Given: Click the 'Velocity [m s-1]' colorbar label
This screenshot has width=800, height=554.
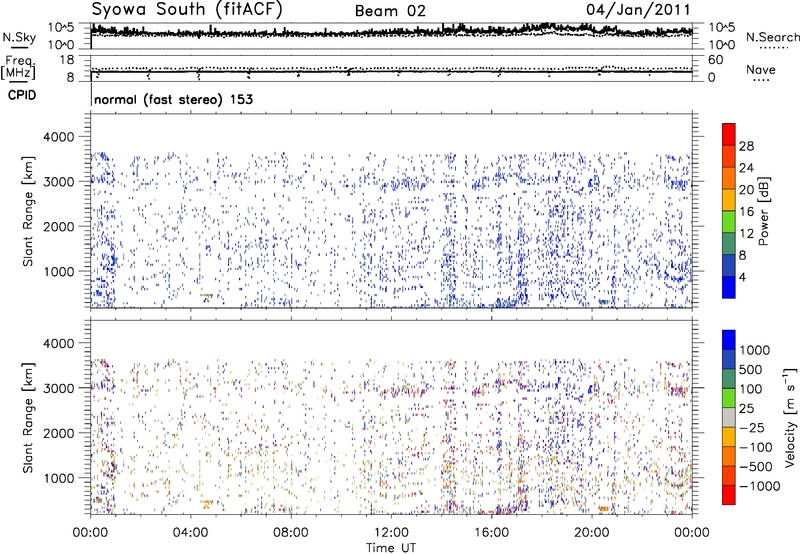Looking at the screenshot, I should point(790,417).
